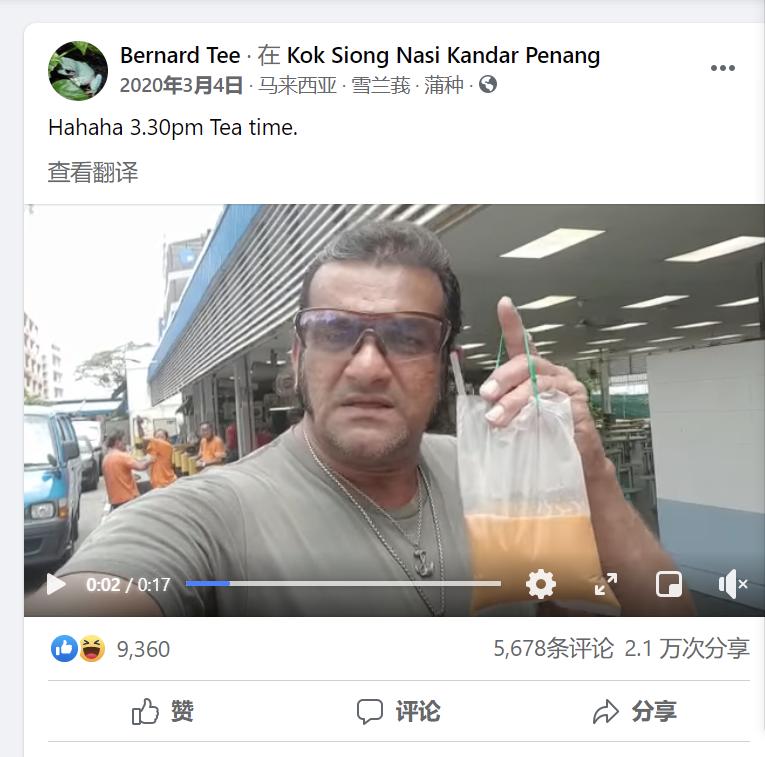Image resolution: width=765 pixels, height=757 pixels.
Task: Seek along the video progress bar
Action: (x=343, y=583)
